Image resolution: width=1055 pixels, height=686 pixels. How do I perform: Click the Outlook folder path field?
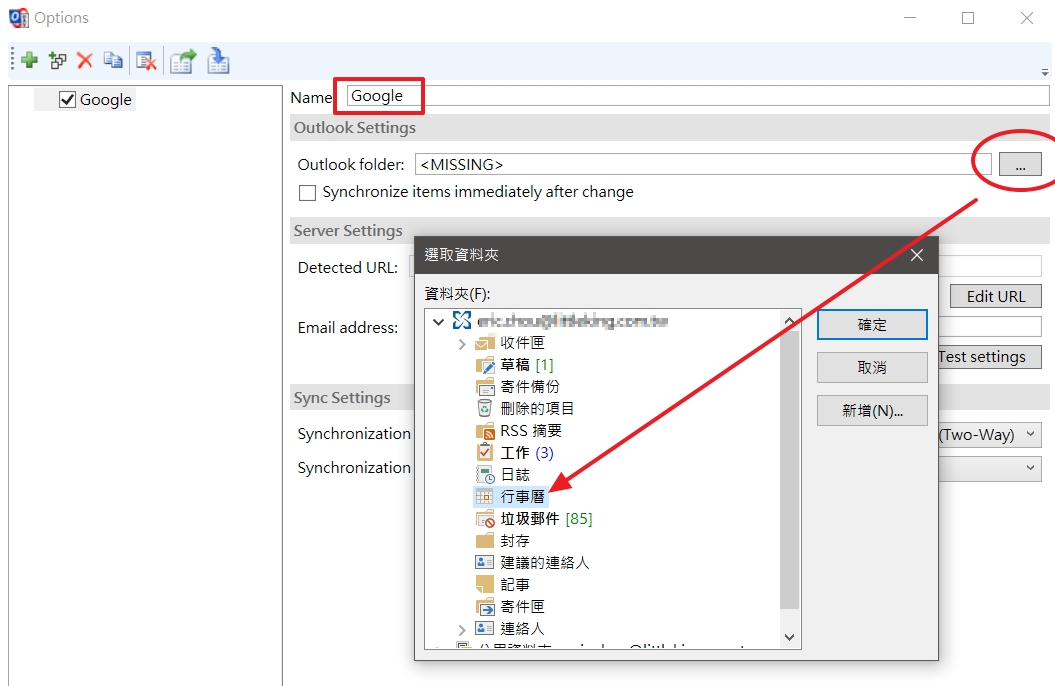tap(703, 164)
